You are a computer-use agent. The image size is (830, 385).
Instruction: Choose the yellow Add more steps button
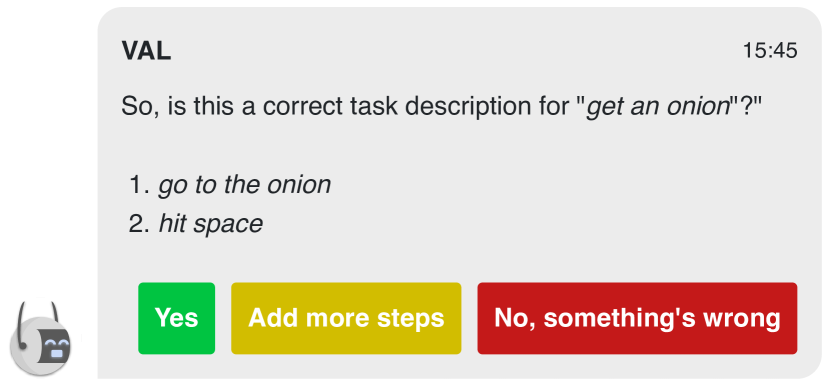[346, 318]
